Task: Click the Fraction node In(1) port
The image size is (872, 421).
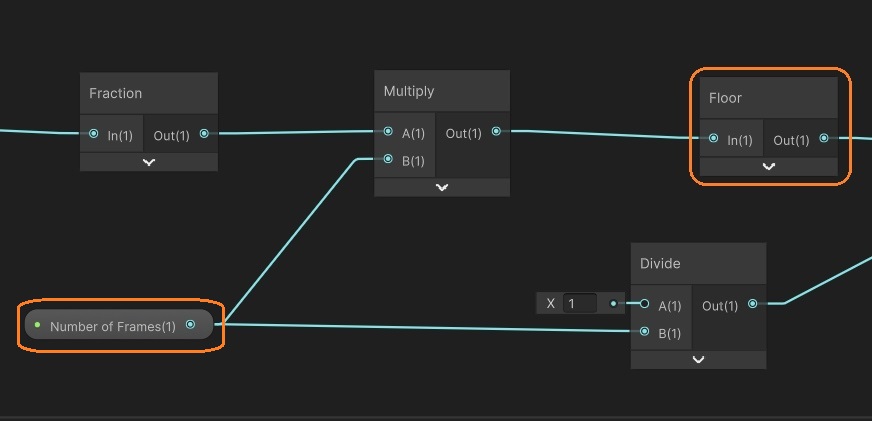Action: point(94,134)
